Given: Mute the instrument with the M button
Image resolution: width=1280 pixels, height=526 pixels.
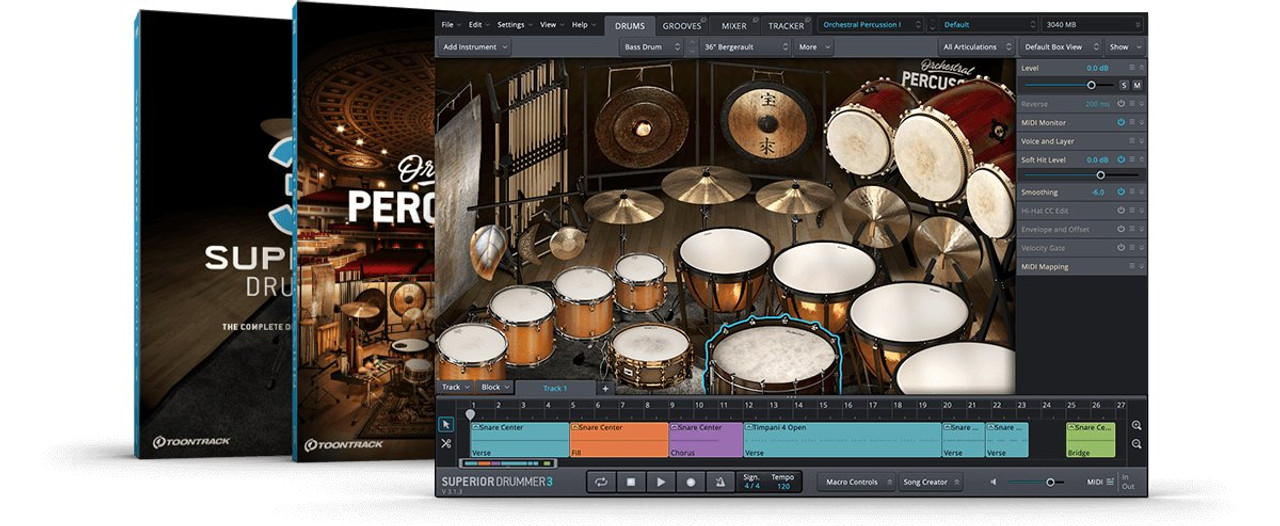Looking at the screenshot, I should tap(1137, 85).
